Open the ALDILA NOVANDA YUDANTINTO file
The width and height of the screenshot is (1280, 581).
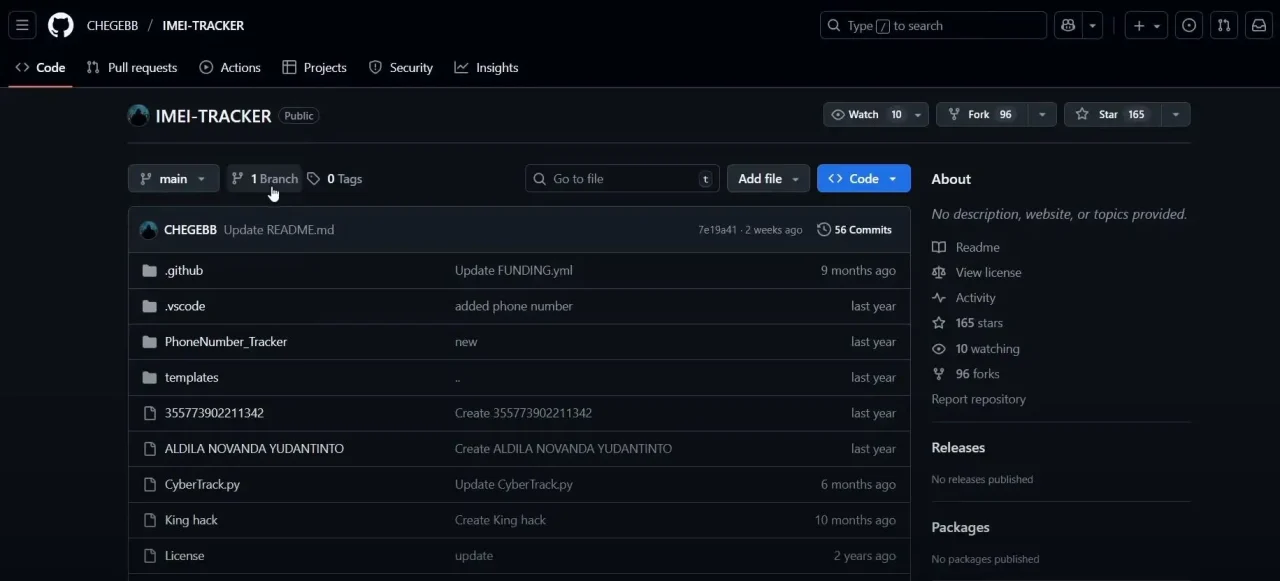pos(254,448)
